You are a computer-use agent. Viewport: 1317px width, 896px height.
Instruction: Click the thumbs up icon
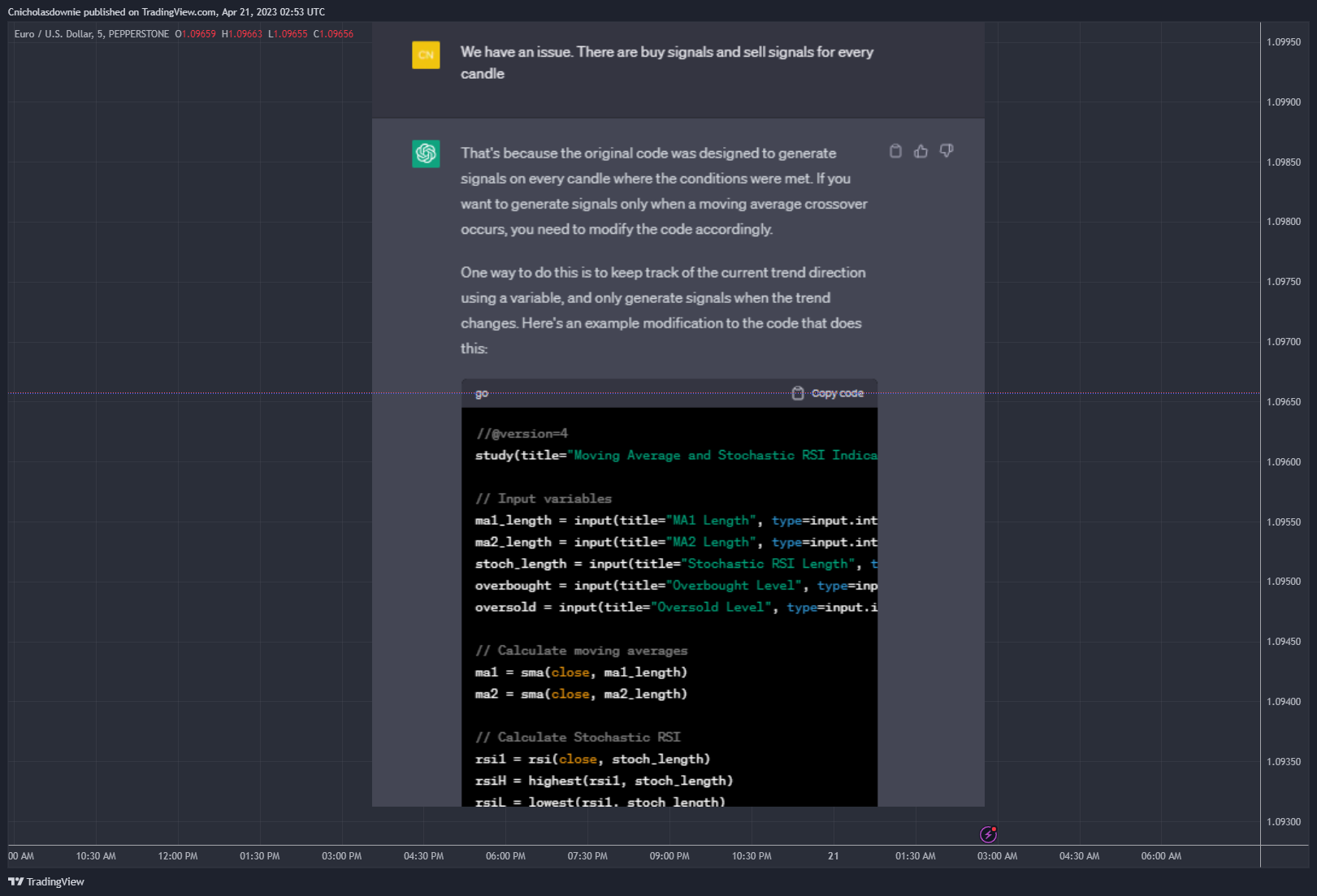(921, 151)
